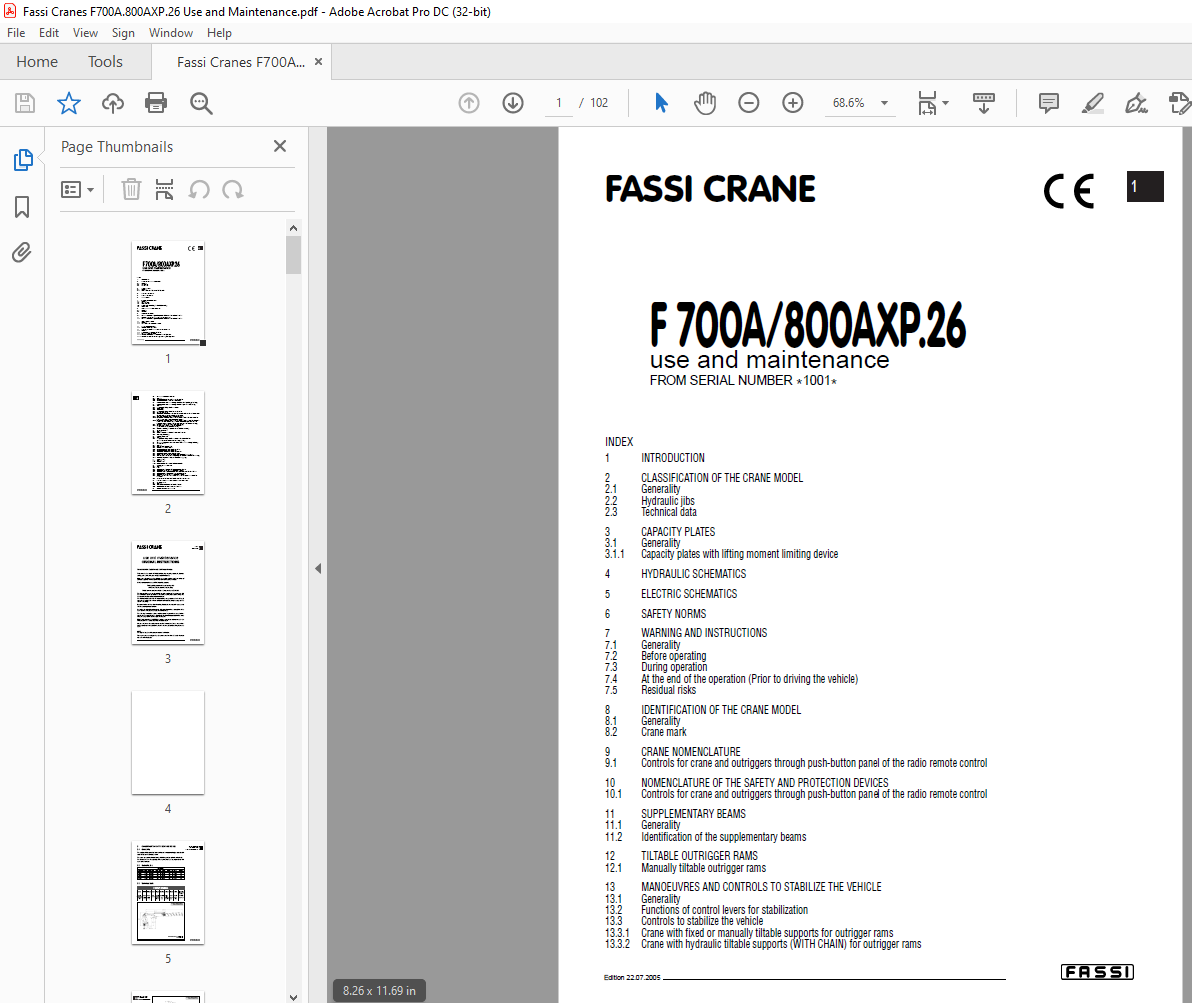The height and width of the screenshot is (1003, 1192).
Task: Click the INTRODUCTION index entry
Action: pos(672,458)
